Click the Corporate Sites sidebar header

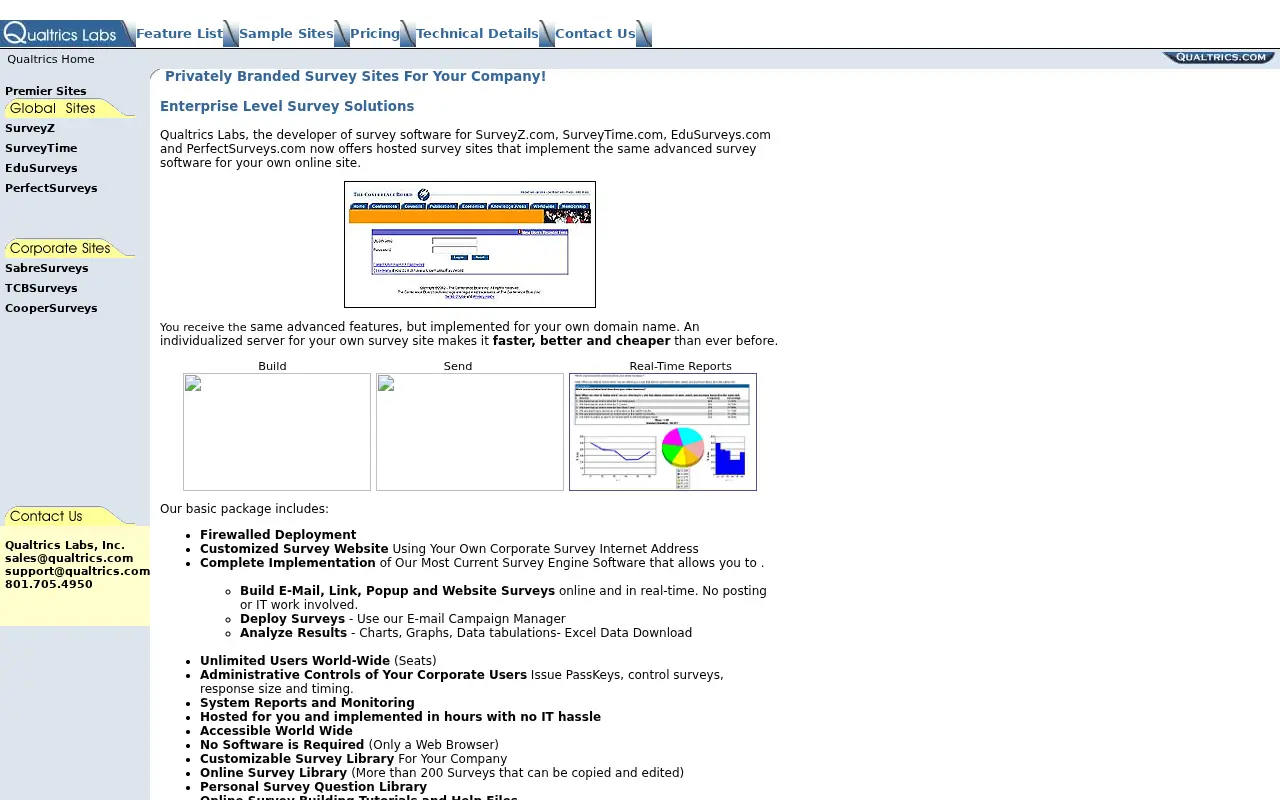click(68, 248)
